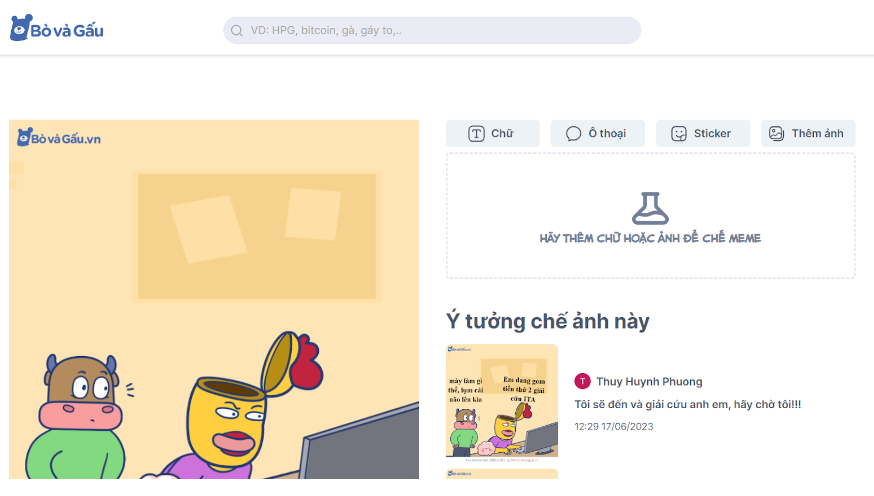Click the text T icon
Viewport: 874px width, 496px height.
tap(476, 134)
